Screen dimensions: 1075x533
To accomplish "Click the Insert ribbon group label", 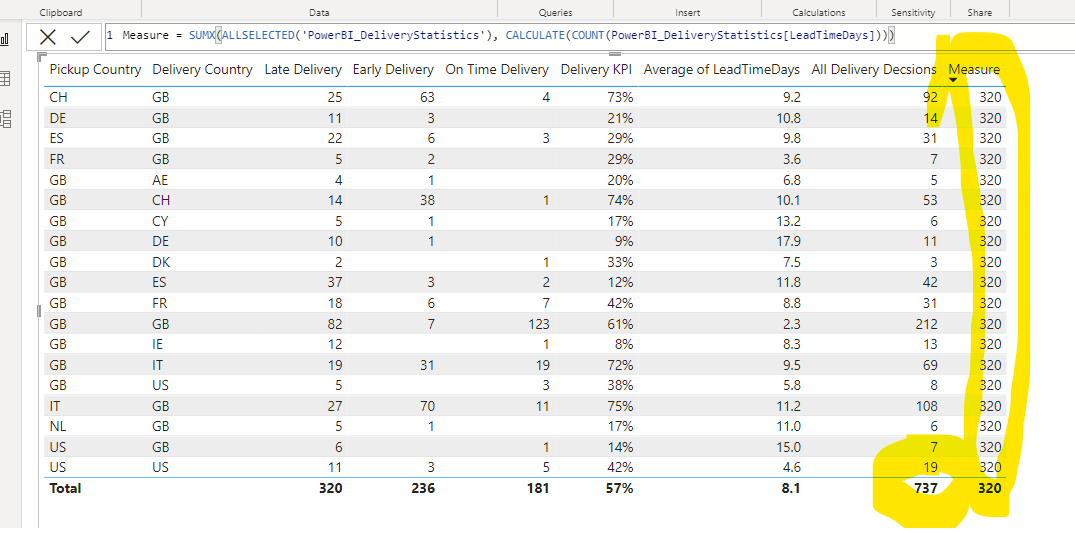I will tap(688, 12).
